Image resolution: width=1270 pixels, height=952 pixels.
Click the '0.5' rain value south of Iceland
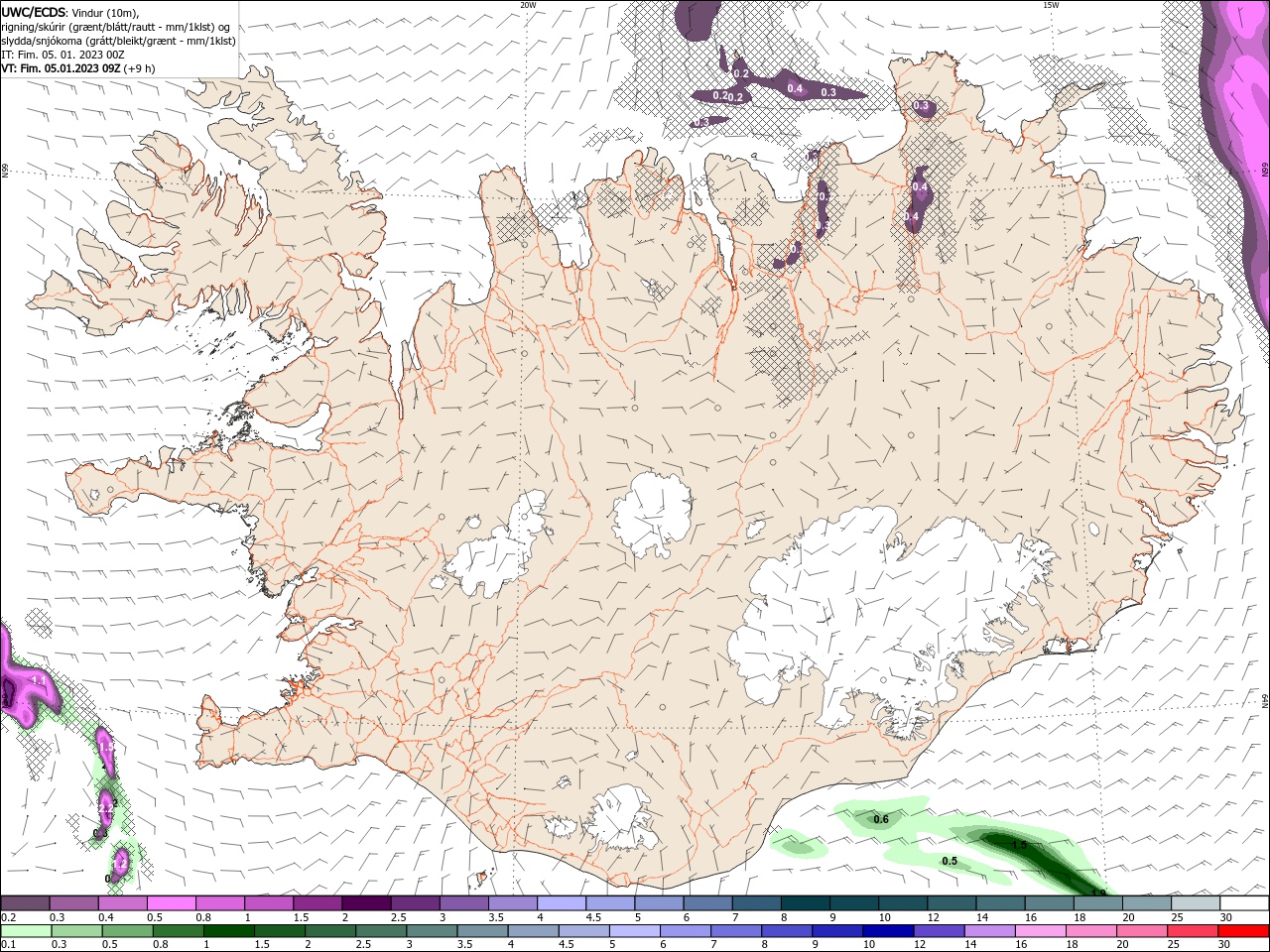950,861
